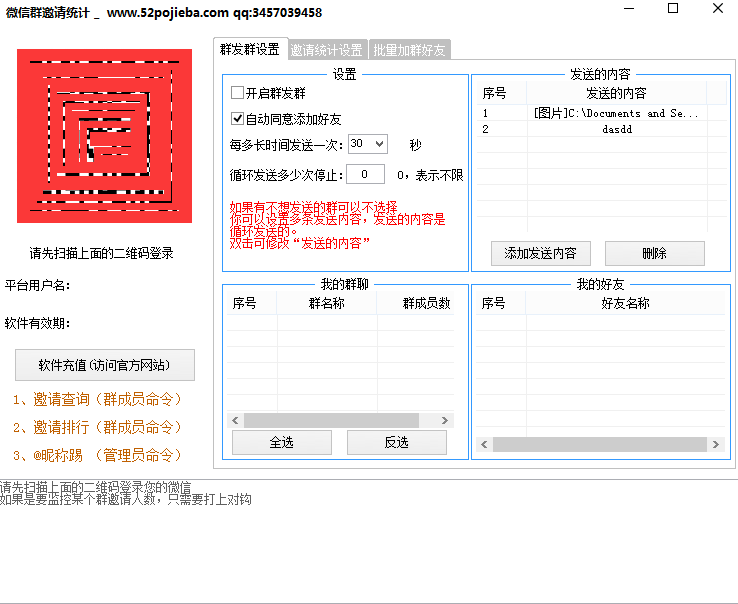The height and width of the screenshot is (604, 738).
Task: Click the 删除 button
Action: click(655, 253)
